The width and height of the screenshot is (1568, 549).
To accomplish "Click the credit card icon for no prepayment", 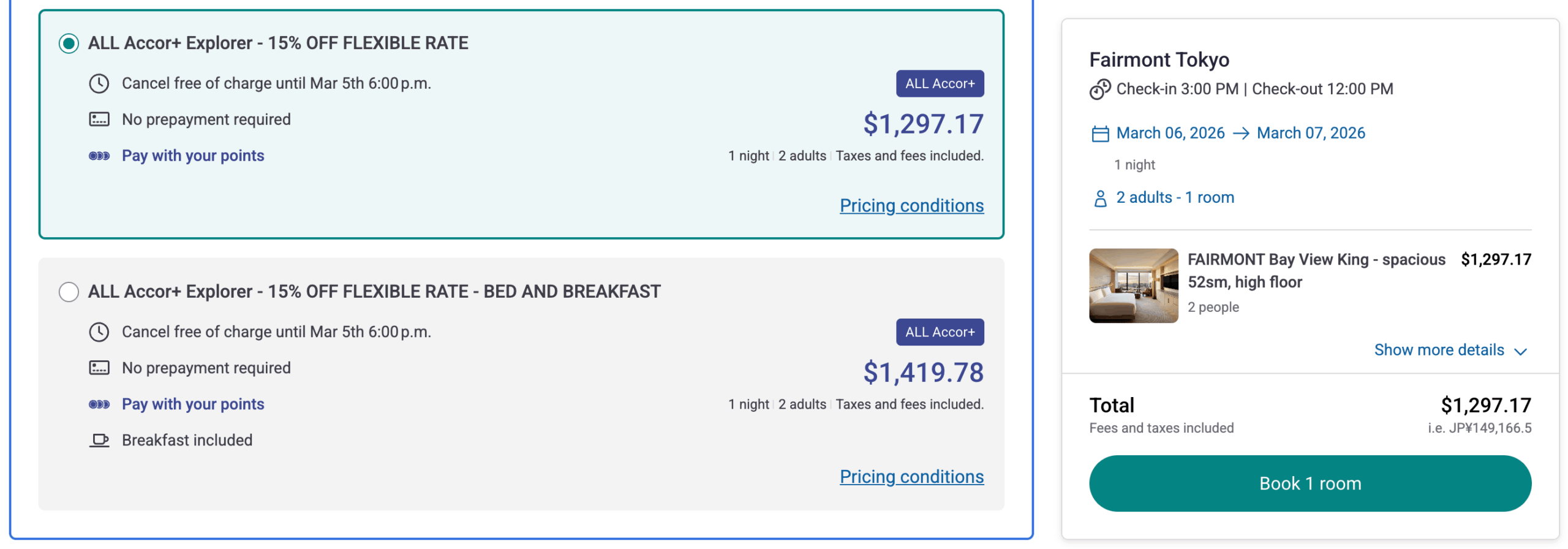I will pyautogui.click(x=100, y=119).
